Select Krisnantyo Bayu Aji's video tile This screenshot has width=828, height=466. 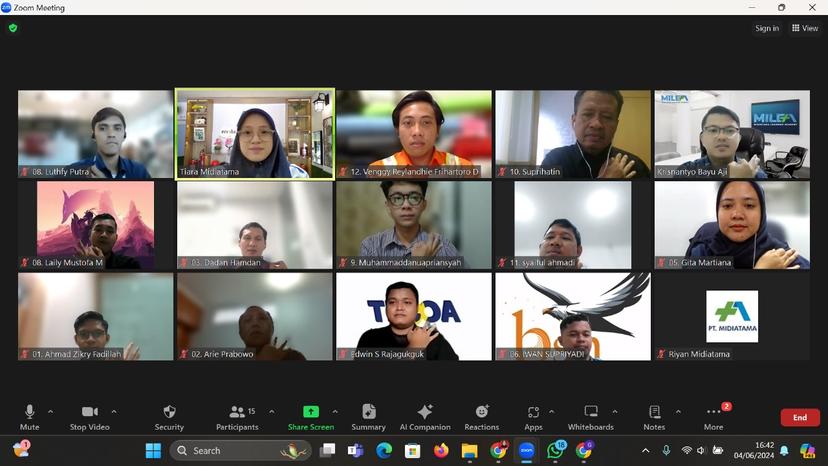[x=732, y=134]
